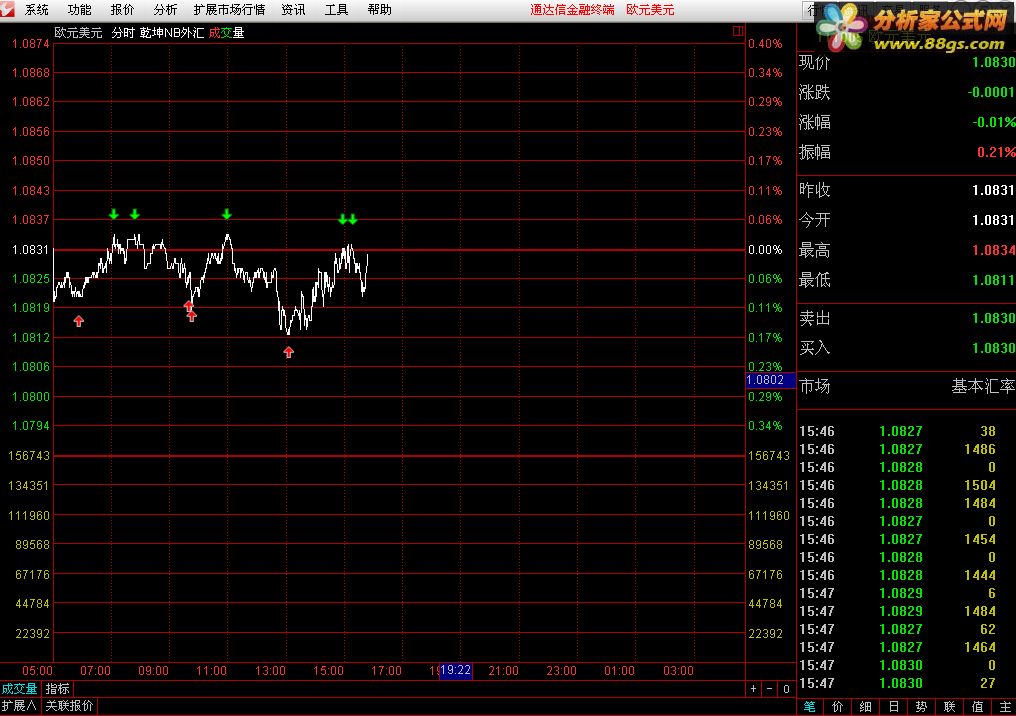Click the tick row with volume 1444
Screen dimensions: 1016x716
pyautogui.click(x=906, y=575)
